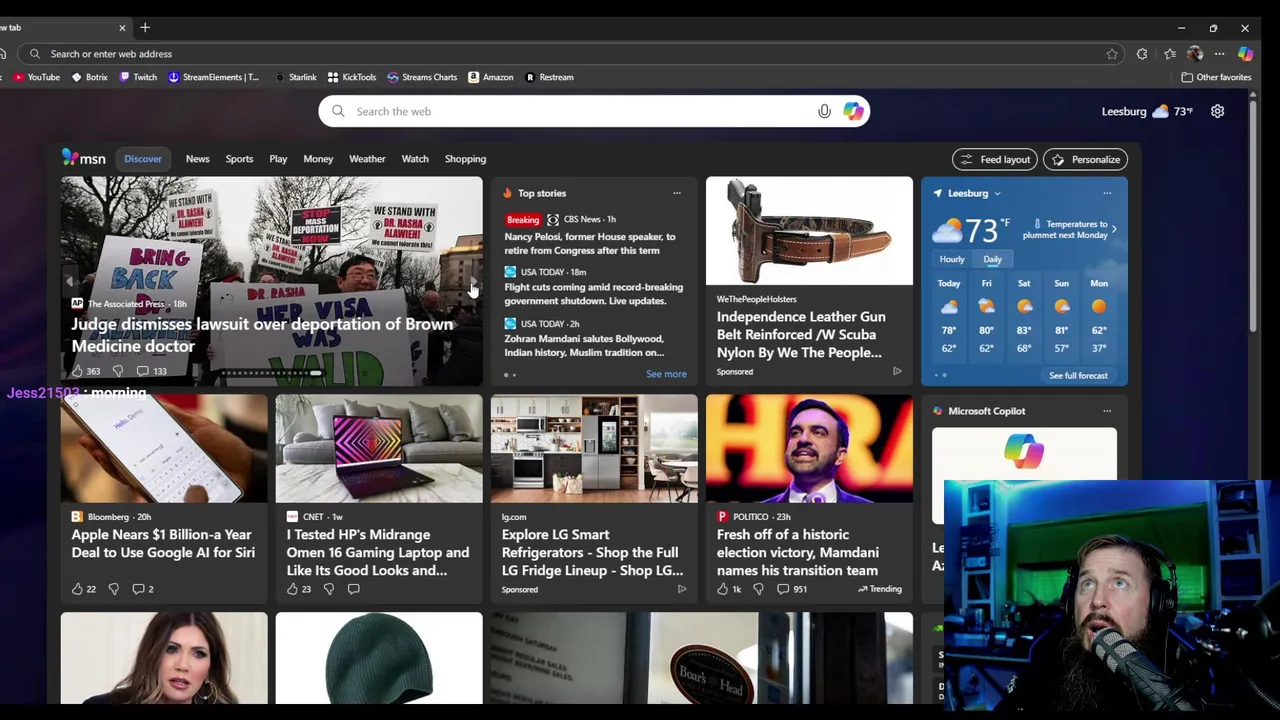Open the Botrix bookmark

tap(90, 77)
